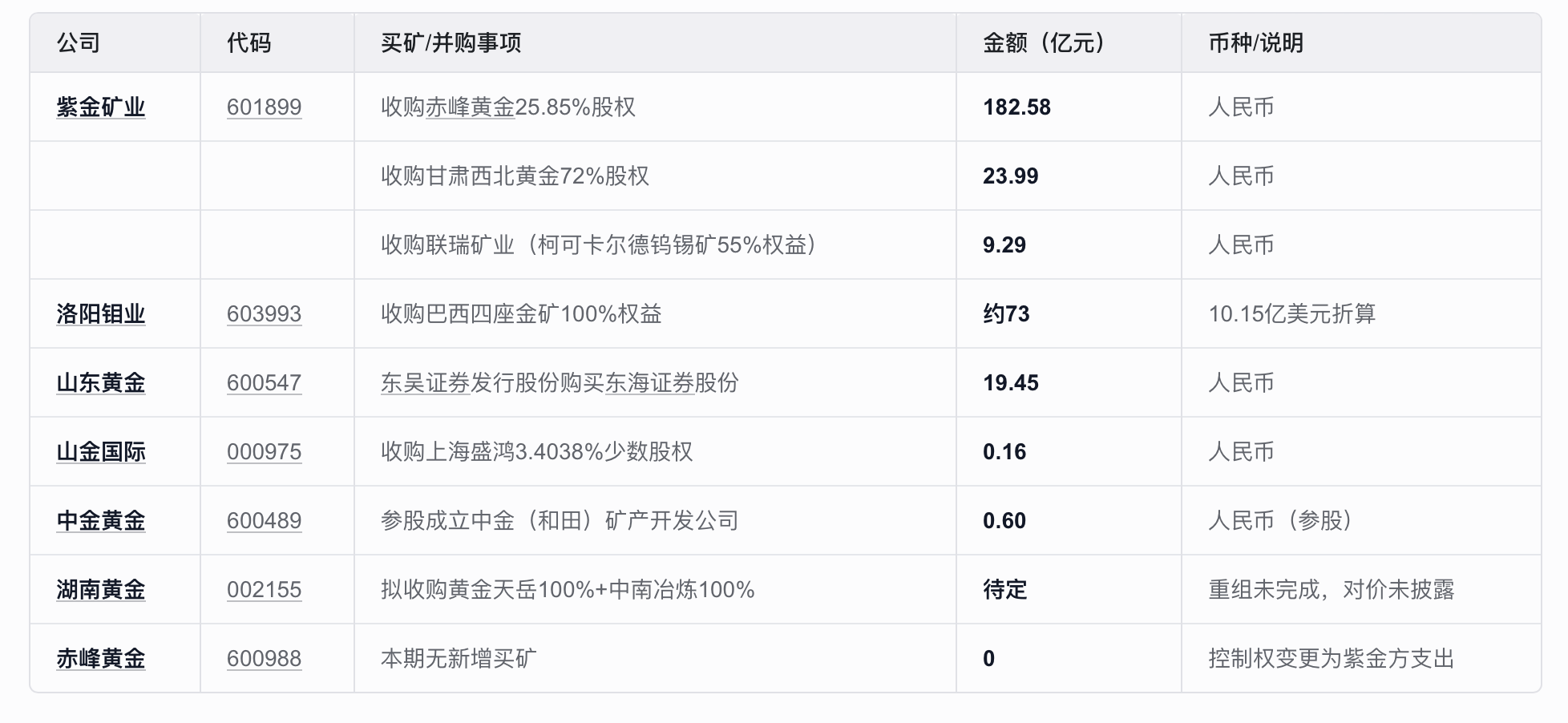Open stock code 002155 link
This screenshot has height=723, width=1568.
coord(264,590)
